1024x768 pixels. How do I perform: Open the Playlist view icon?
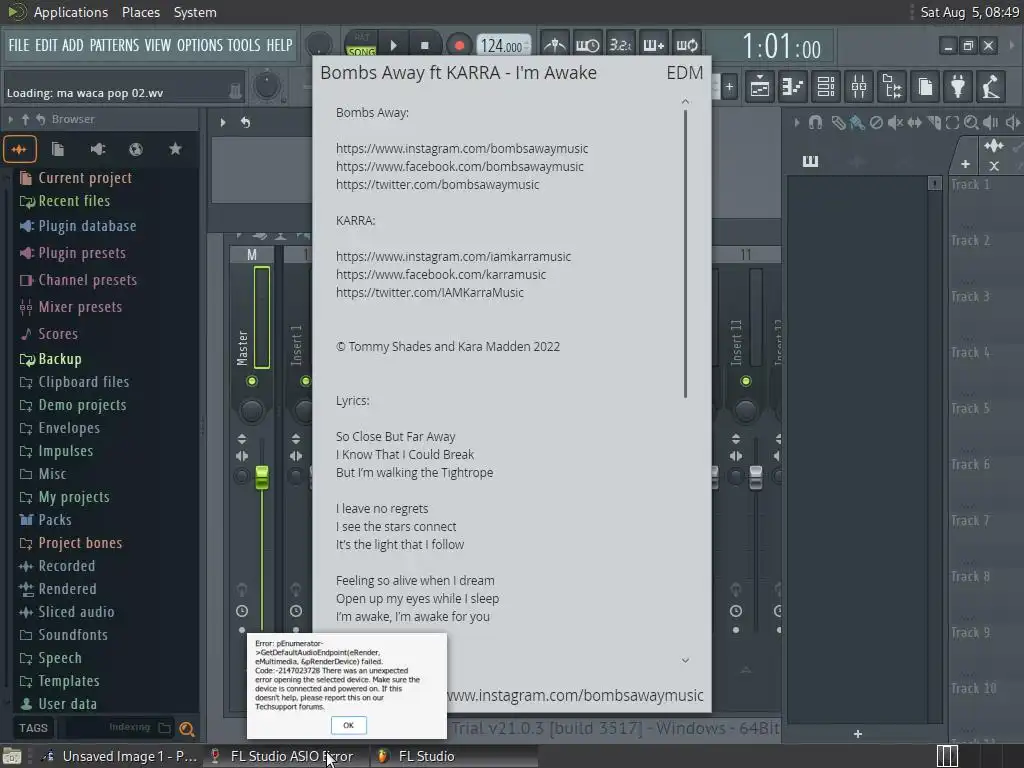[760, 86]
